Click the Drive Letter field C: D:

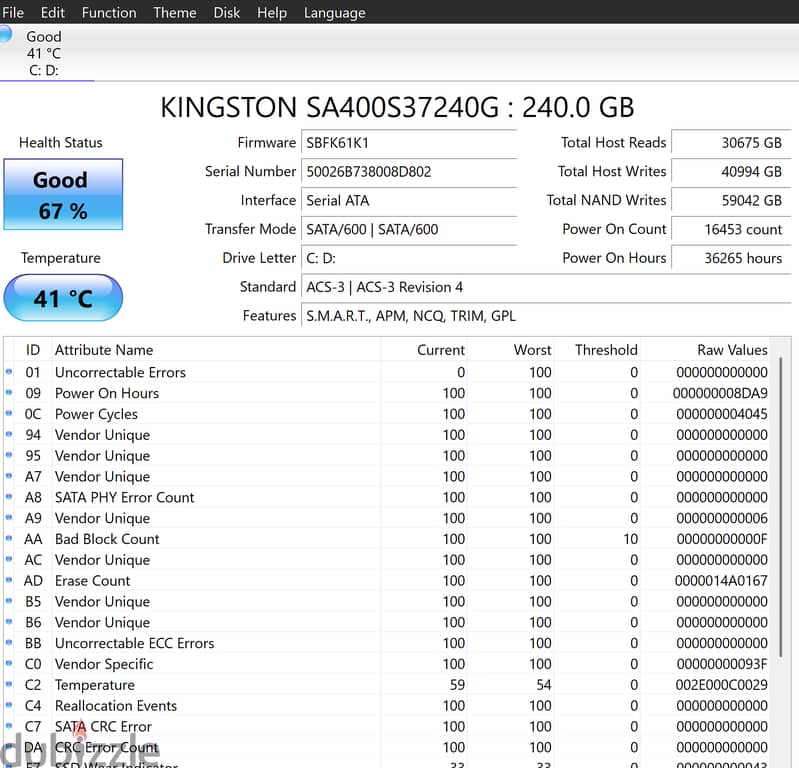(x=409, y=258)
